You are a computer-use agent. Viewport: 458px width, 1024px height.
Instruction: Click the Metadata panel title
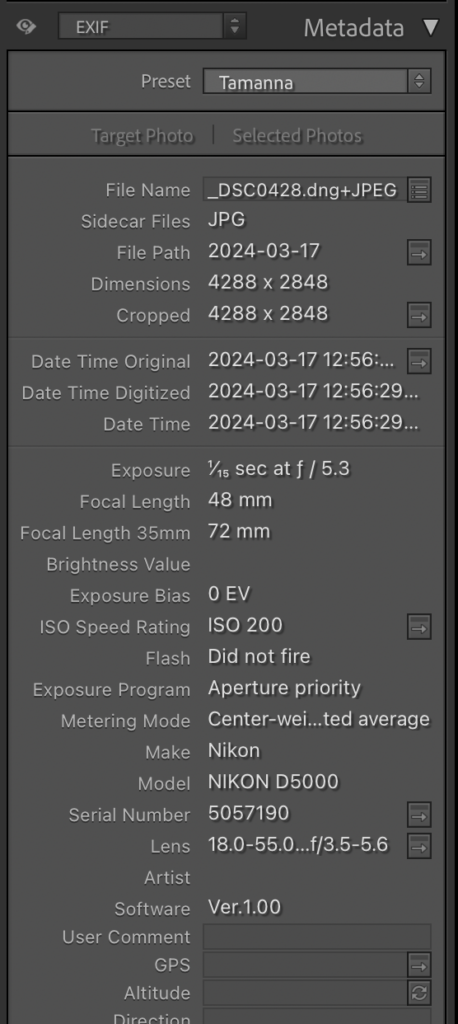(353, 28)
